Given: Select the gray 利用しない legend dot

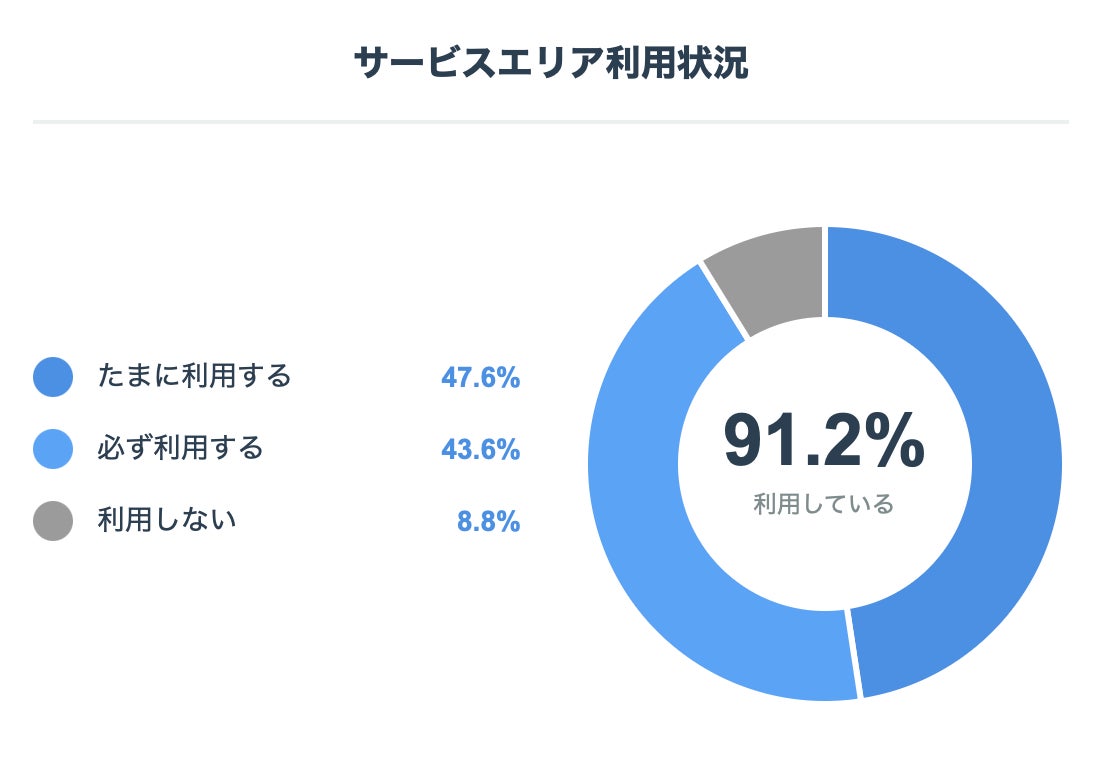Looking at the screenshot, I should pyautogui.click(x=53, y=521).
